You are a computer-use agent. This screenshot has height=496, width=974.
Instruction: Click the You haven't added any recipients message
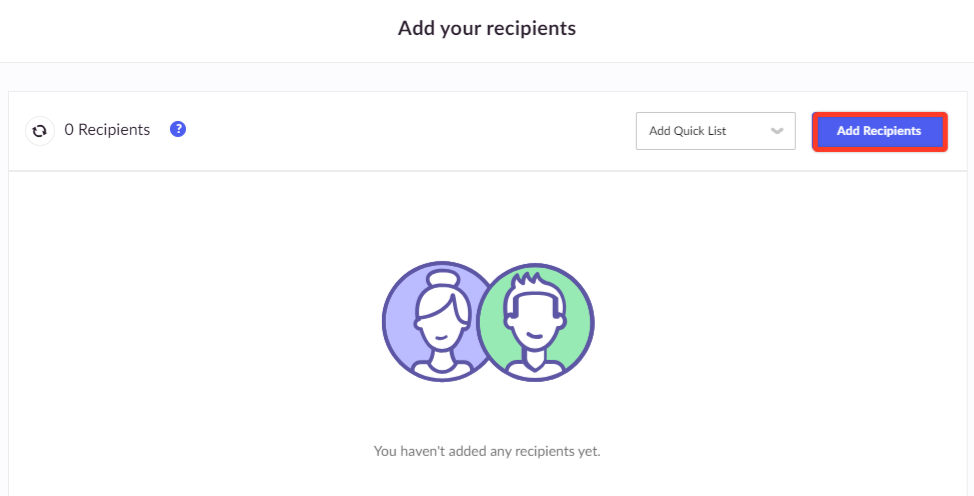[x=487, y=451]
